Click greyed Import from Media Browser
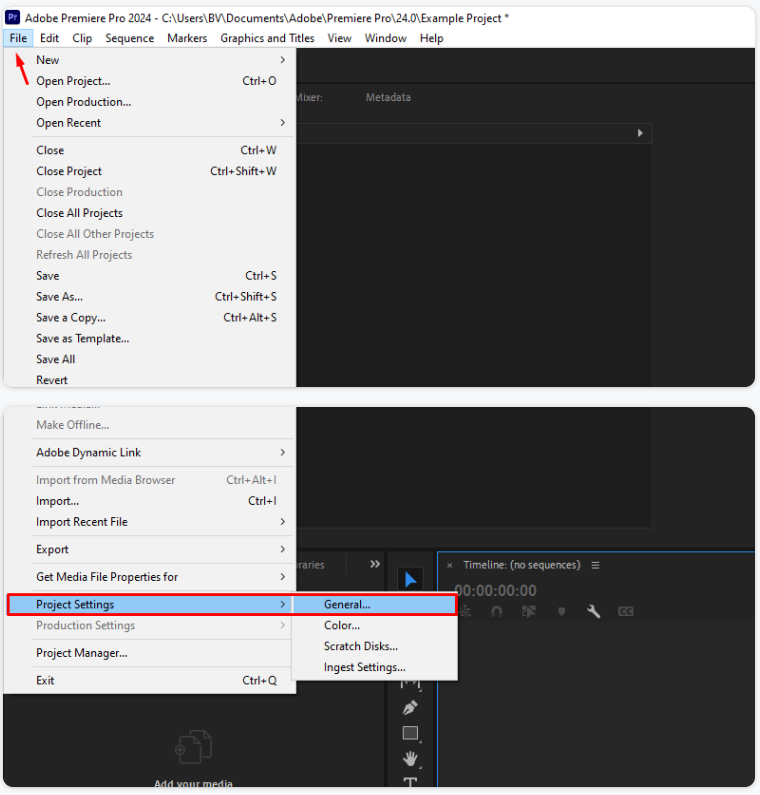 (150, 480)
